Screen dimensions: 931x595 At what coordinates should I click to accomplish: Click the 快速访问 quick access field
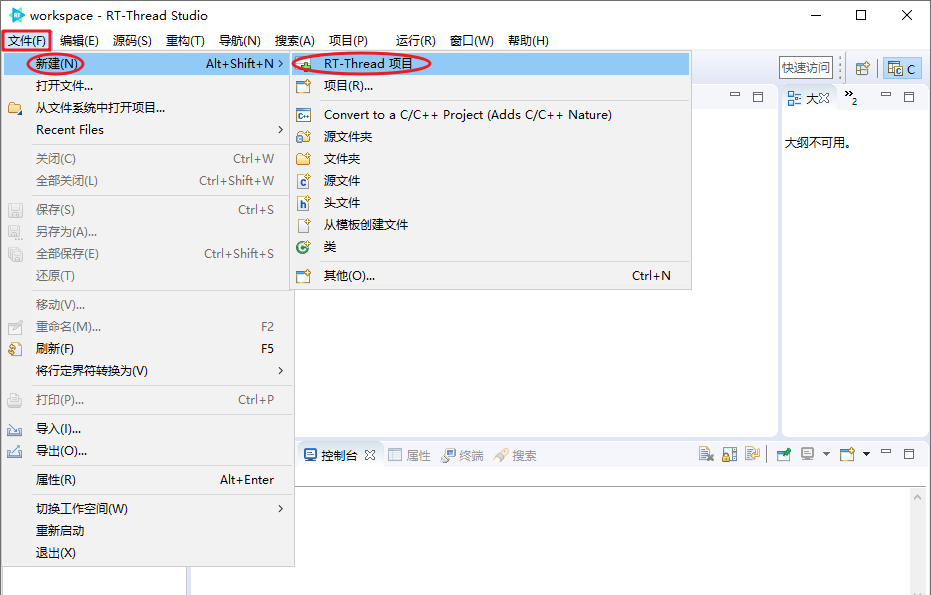click(806, 68)
